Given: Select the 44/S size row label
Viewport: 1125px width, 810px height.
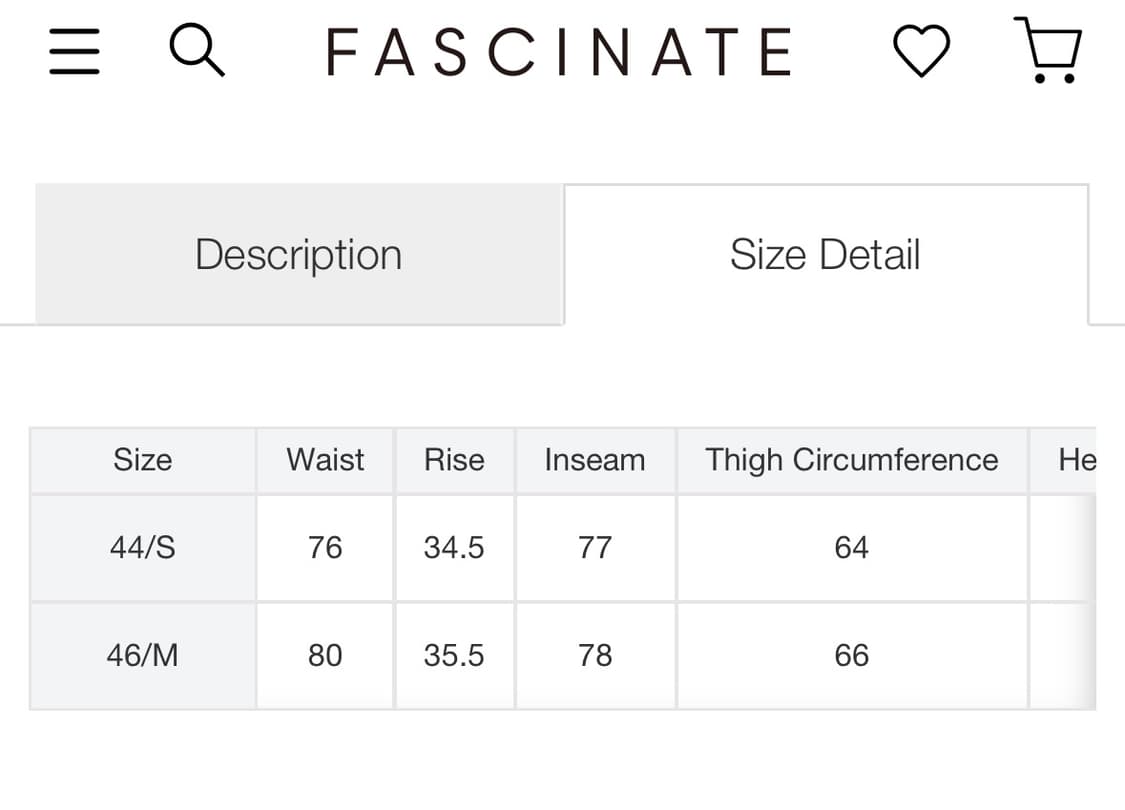Looking at the screenshot, I should 143,548.
